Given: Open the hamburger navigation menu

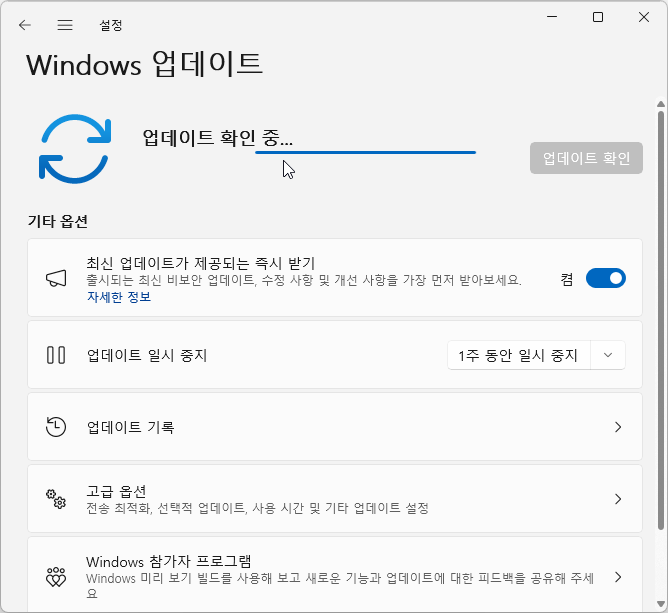Looking at the screenshot, I should coord(65,25).
